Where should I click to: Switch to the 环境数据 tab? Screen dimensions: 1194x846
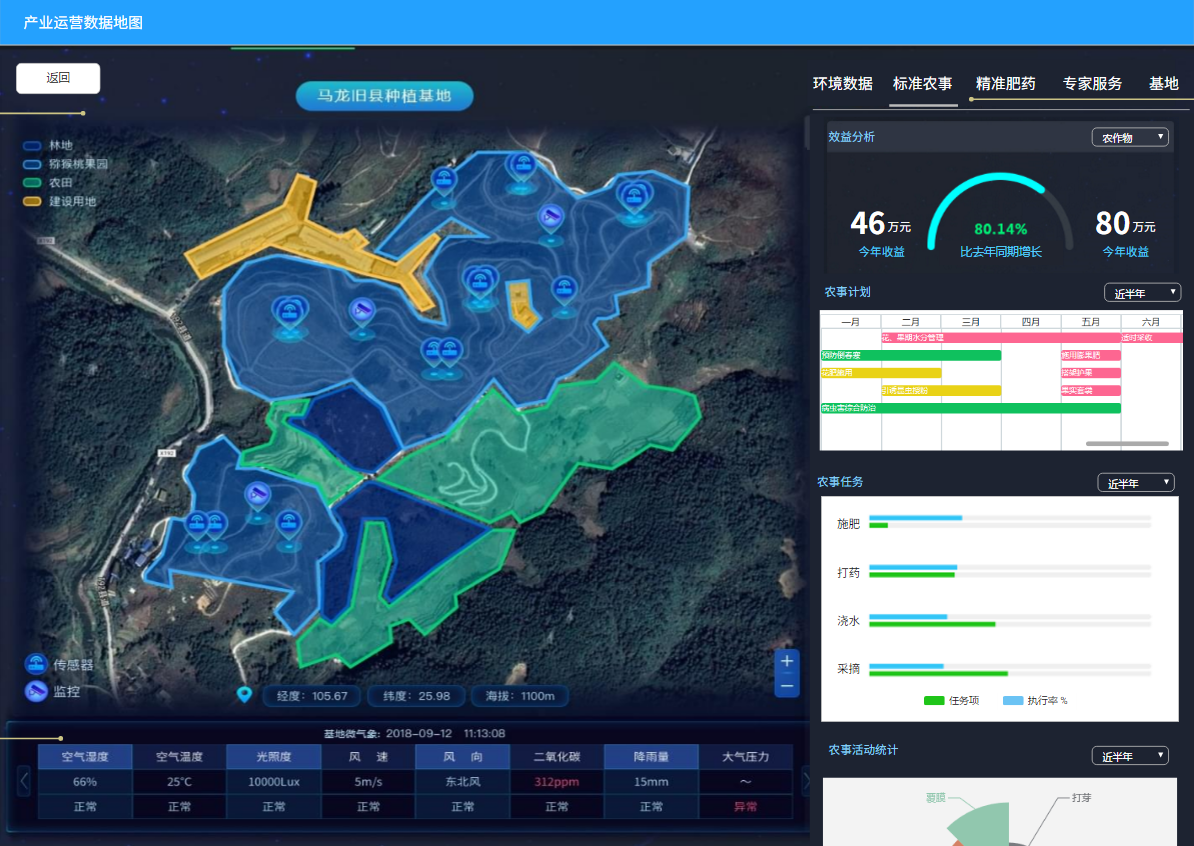coord(842,84)
